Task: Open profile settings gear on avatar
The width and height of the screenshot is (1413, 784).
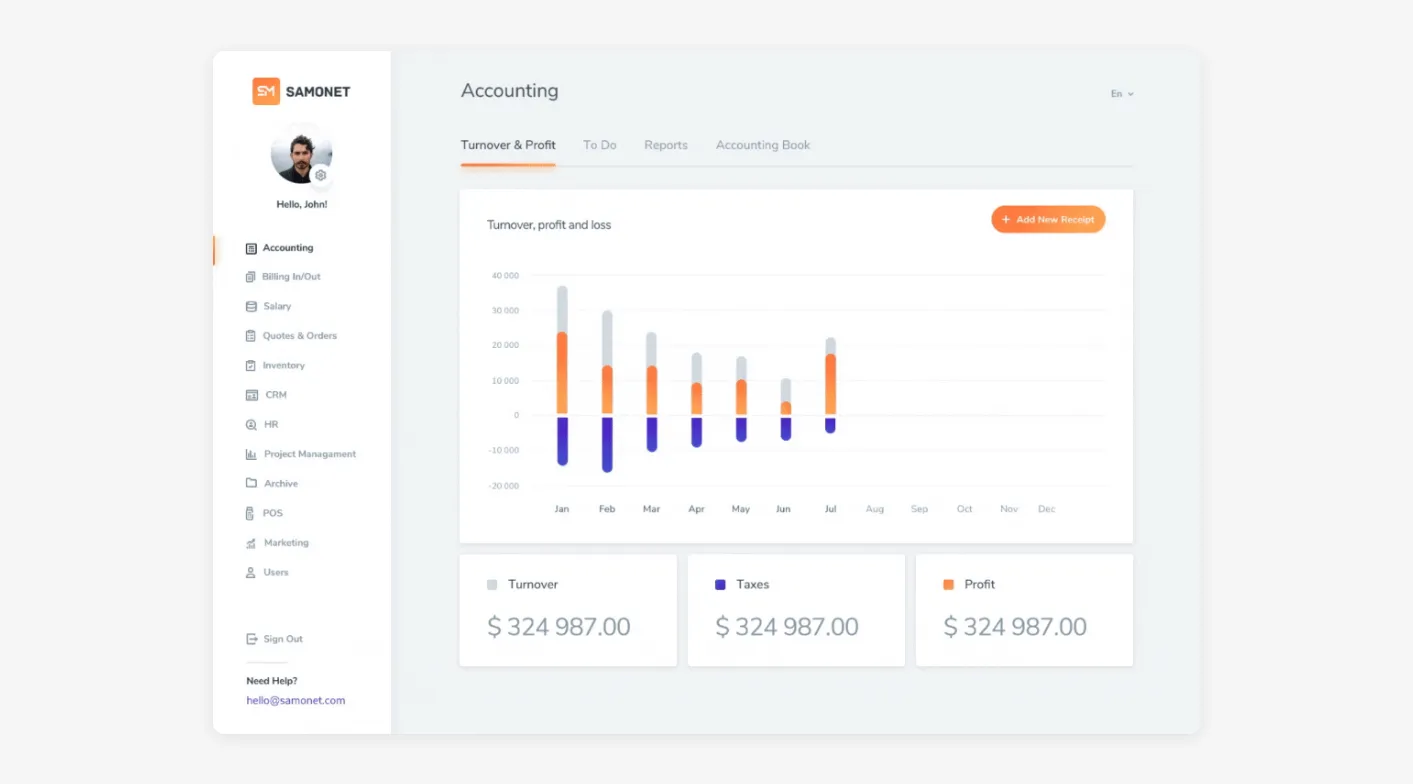Action: click(x=320, y=176)
